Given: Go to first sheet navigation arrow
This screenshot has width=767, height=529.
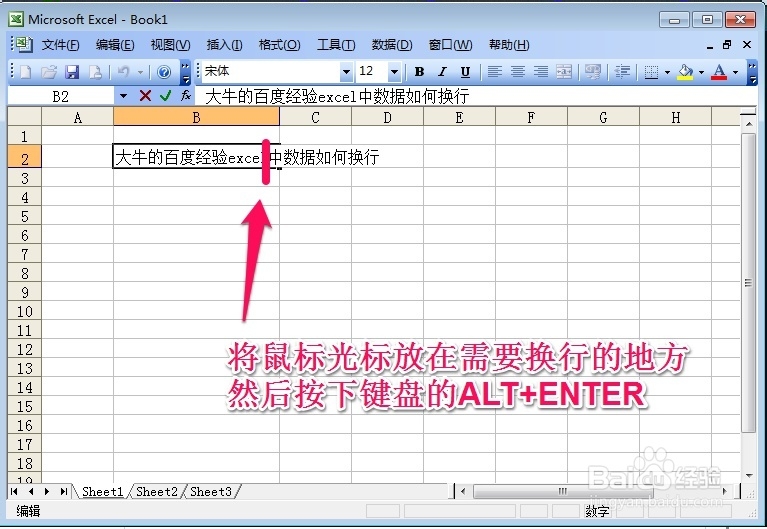Looking at the screenshot, I should [x=14, y=491].
